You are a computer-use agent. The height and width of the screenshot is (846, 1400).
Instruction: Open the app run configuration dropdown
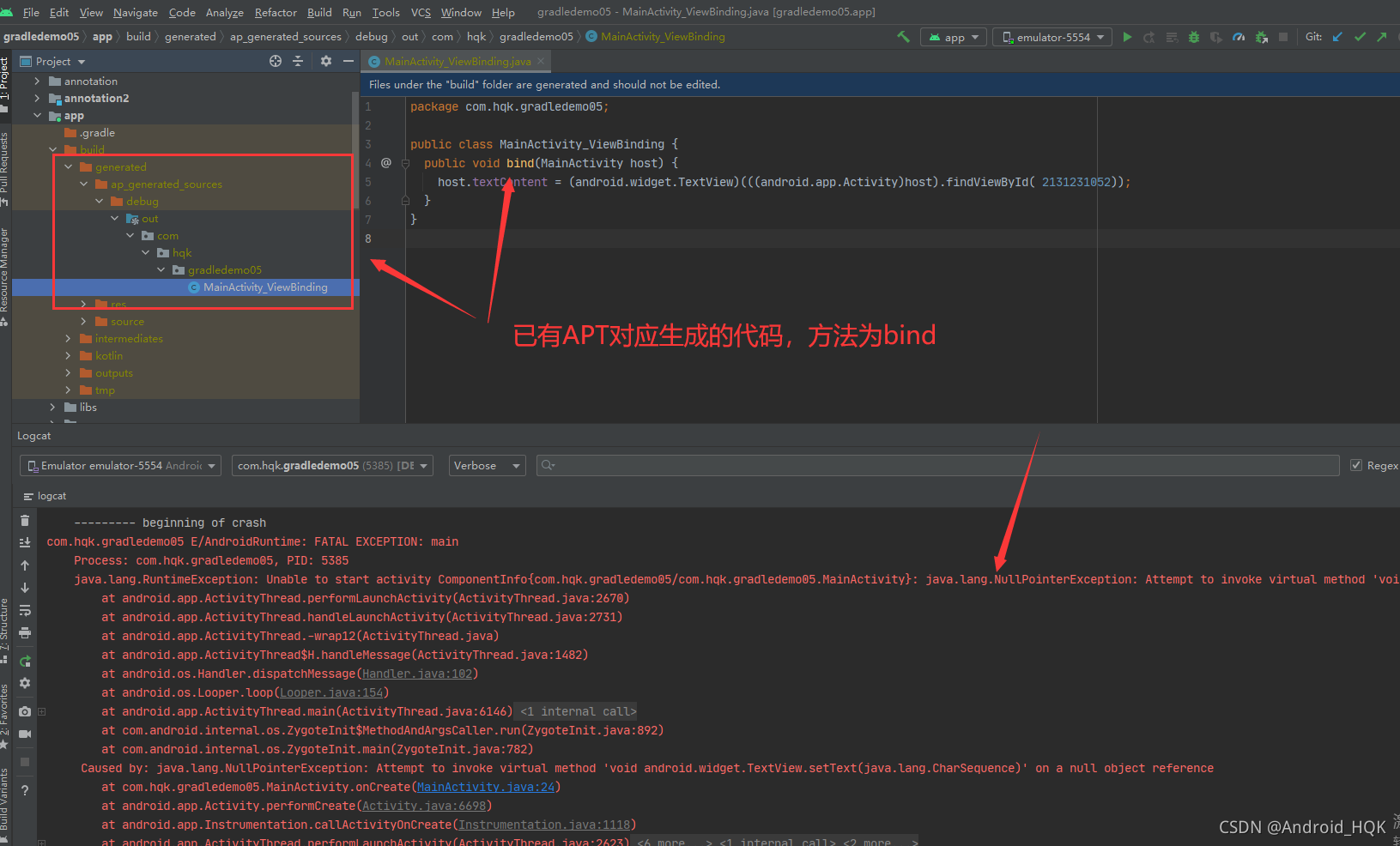coord(953,37)
